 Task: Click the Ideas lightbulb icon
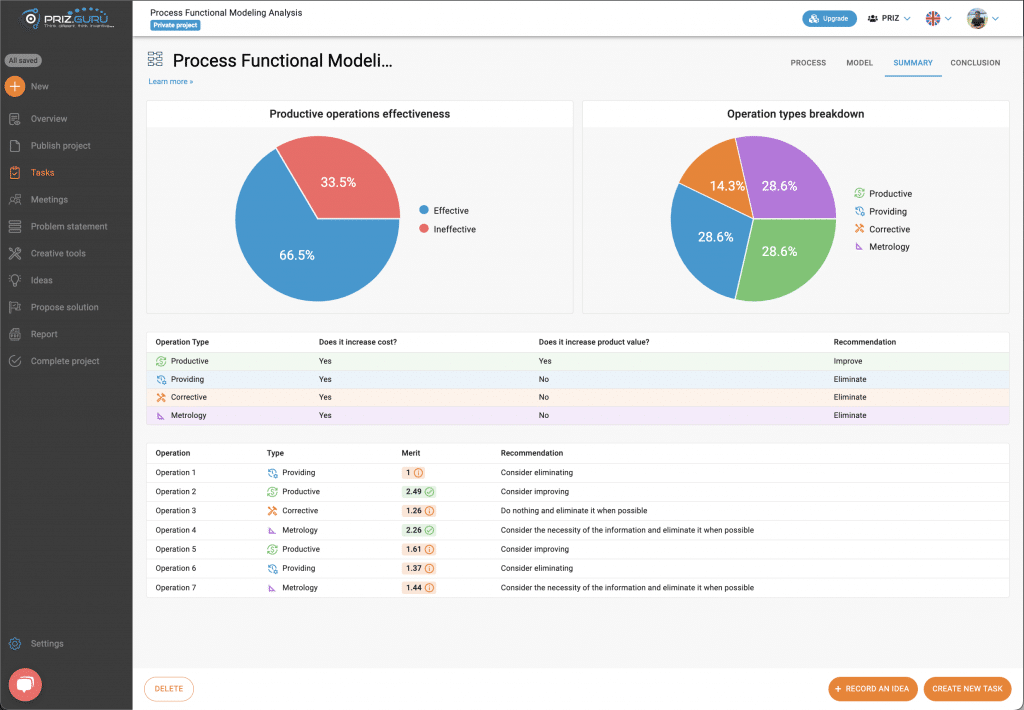pos(15,280)
